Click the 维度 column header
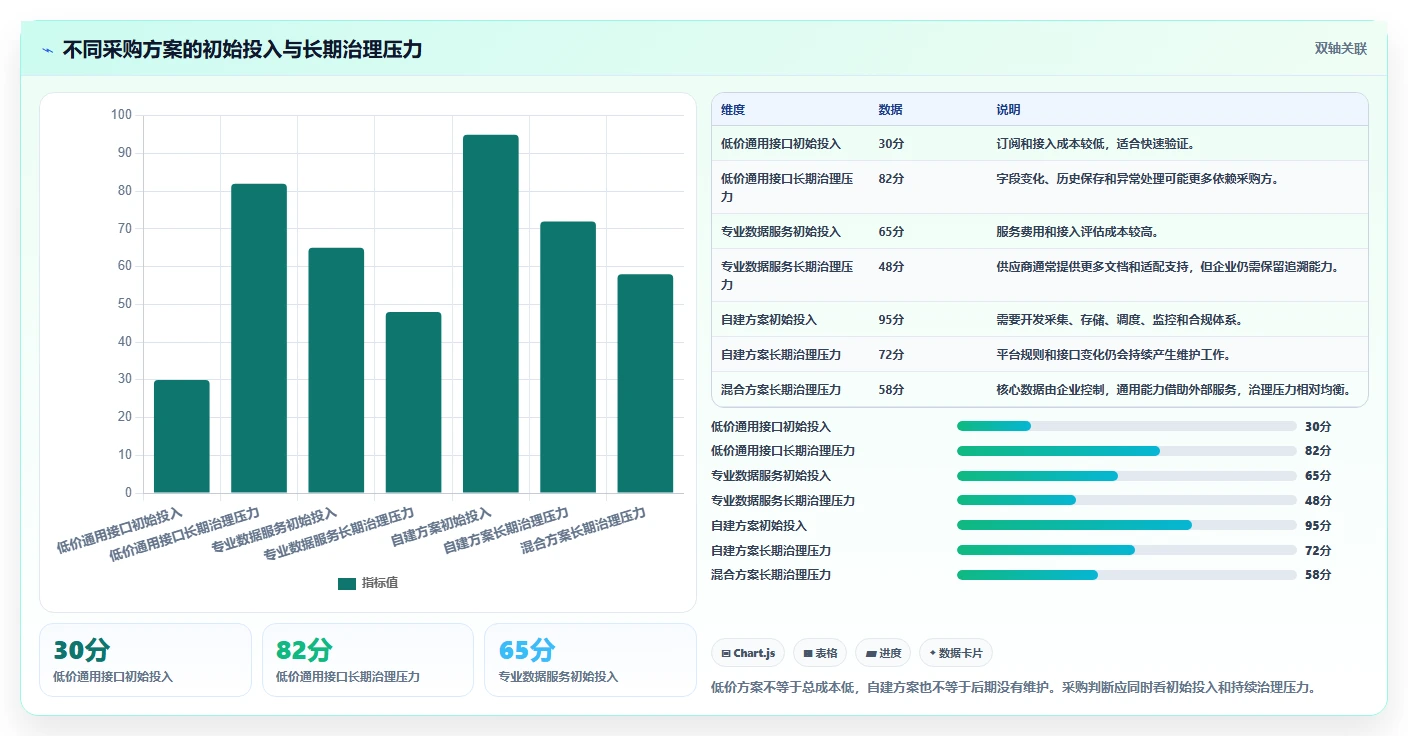Screen dimensions: 1408x736 [733, 110]
